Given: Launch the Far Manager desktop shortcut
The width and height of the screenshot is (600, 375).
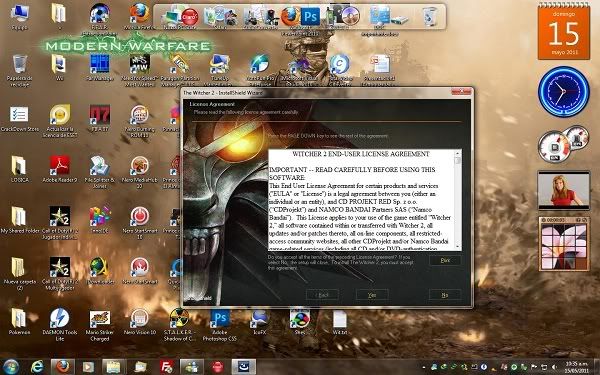Looking at the screenshot, I should 99,67.
